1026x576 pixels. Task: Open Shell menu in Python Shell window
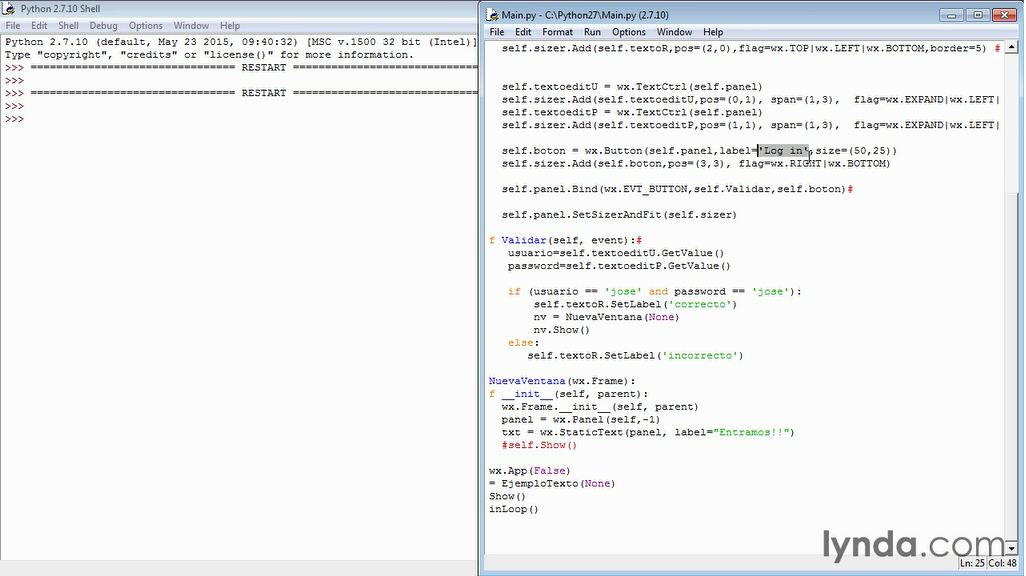click(x=68, y=26)
